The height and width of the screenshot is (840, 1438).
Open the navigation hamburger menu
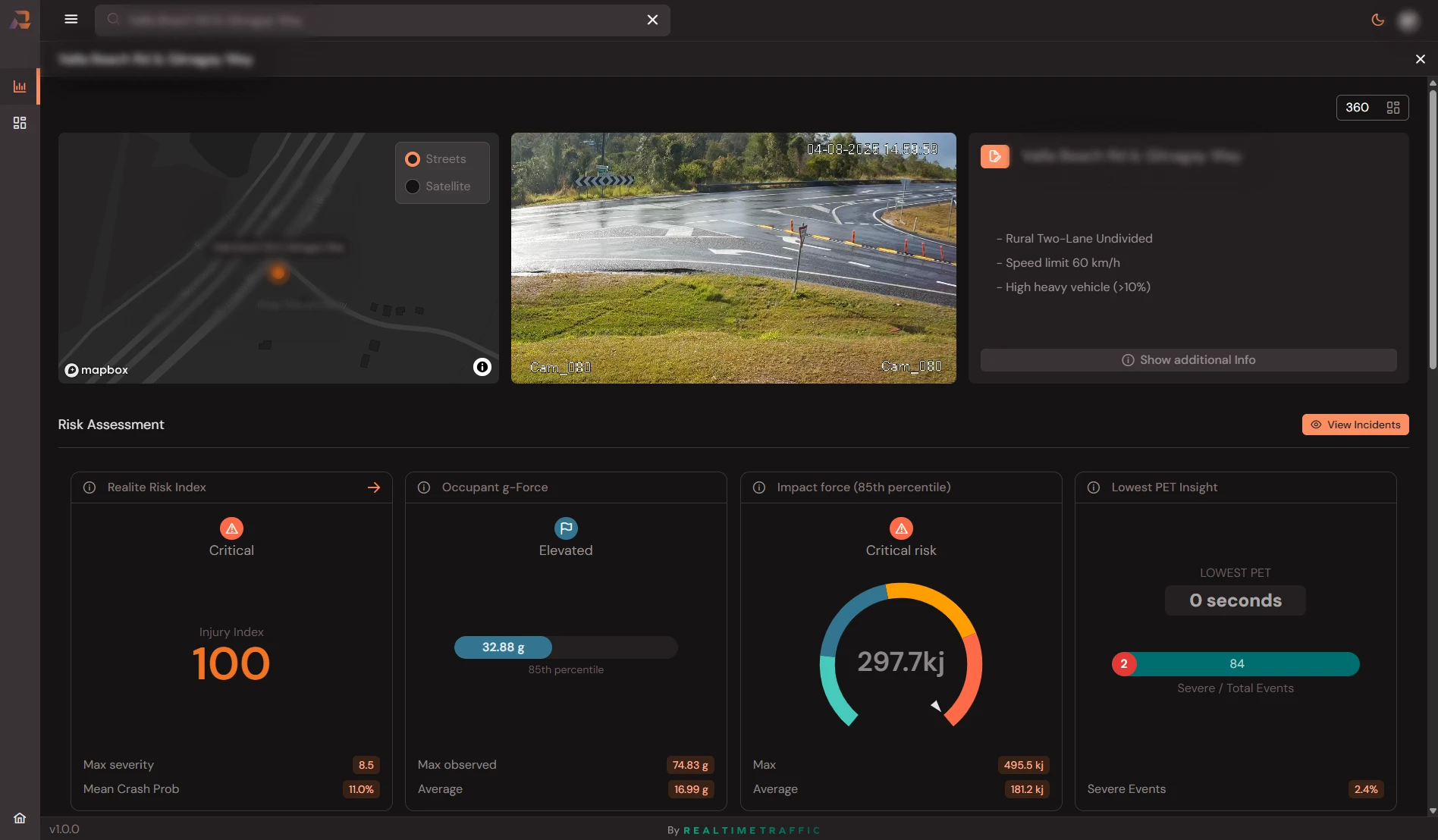[71, 19]
